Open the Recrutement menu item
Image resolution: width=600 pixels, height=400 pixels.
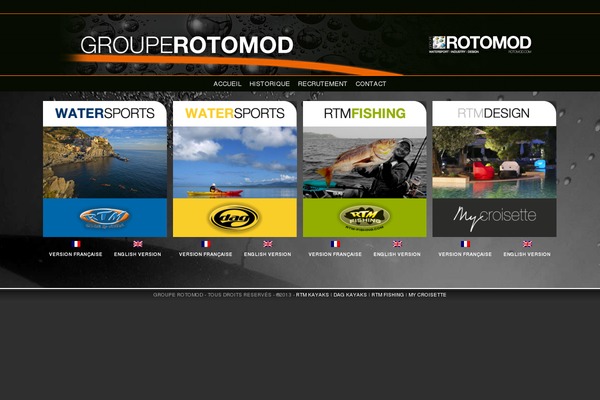(x=322, y=84)
